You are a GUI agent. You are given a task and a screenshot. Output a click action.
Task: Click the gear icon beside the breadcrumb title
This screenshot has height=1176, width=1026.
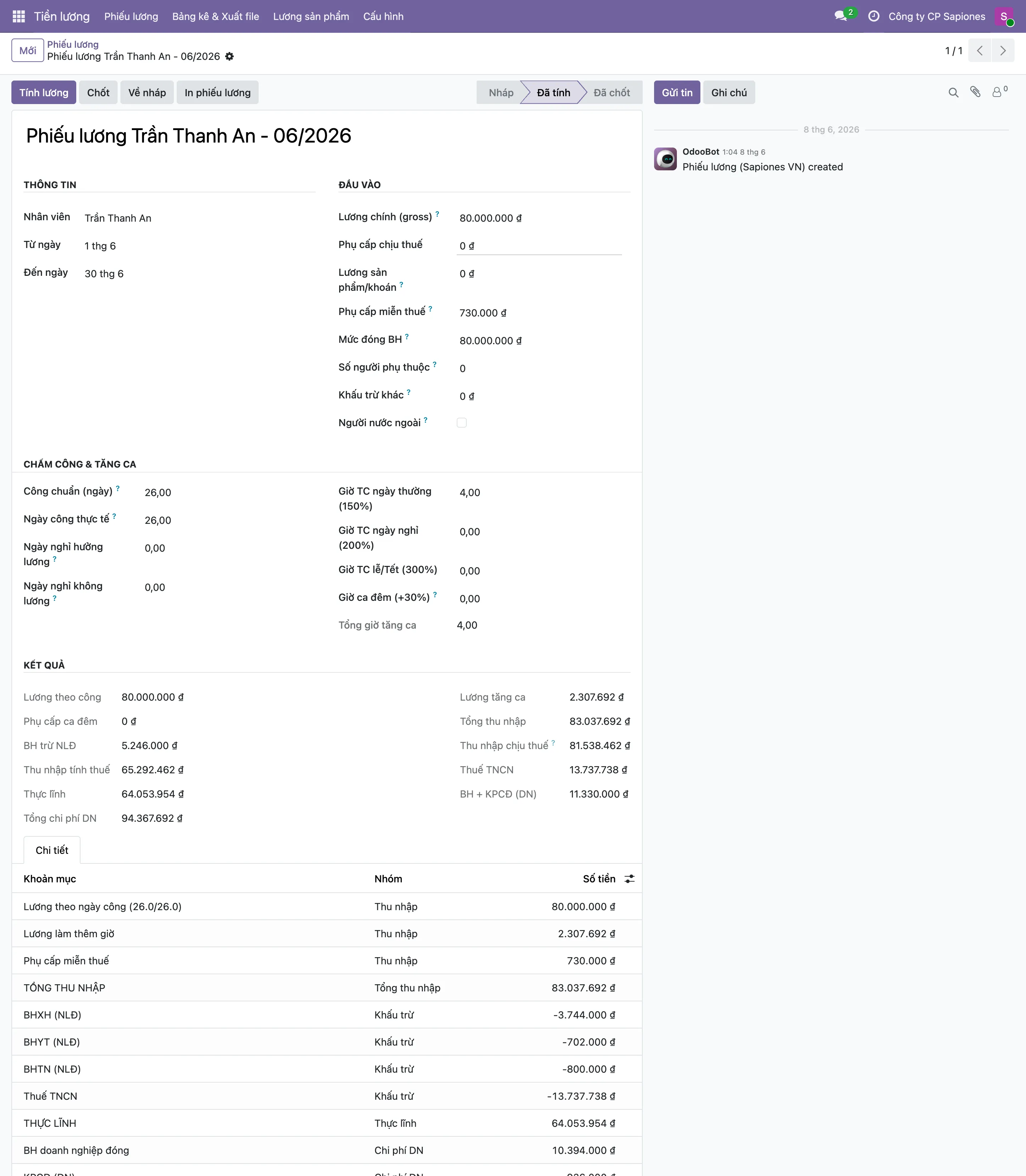coord(229,56)
